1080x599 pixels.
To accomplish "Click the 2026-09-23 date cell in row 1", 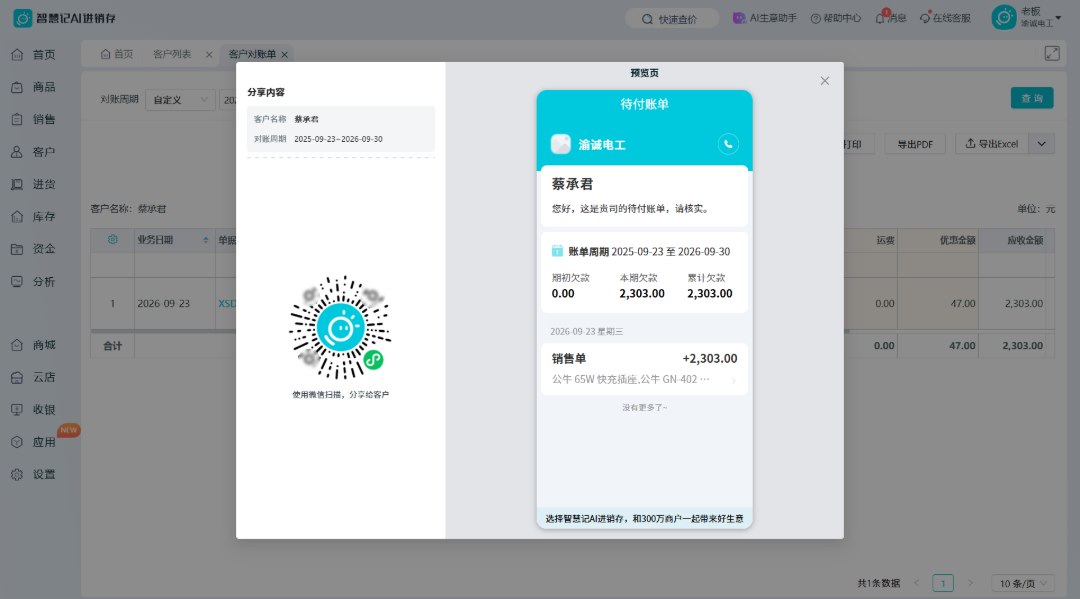I will pyautogui.click(x=163, y=303).
